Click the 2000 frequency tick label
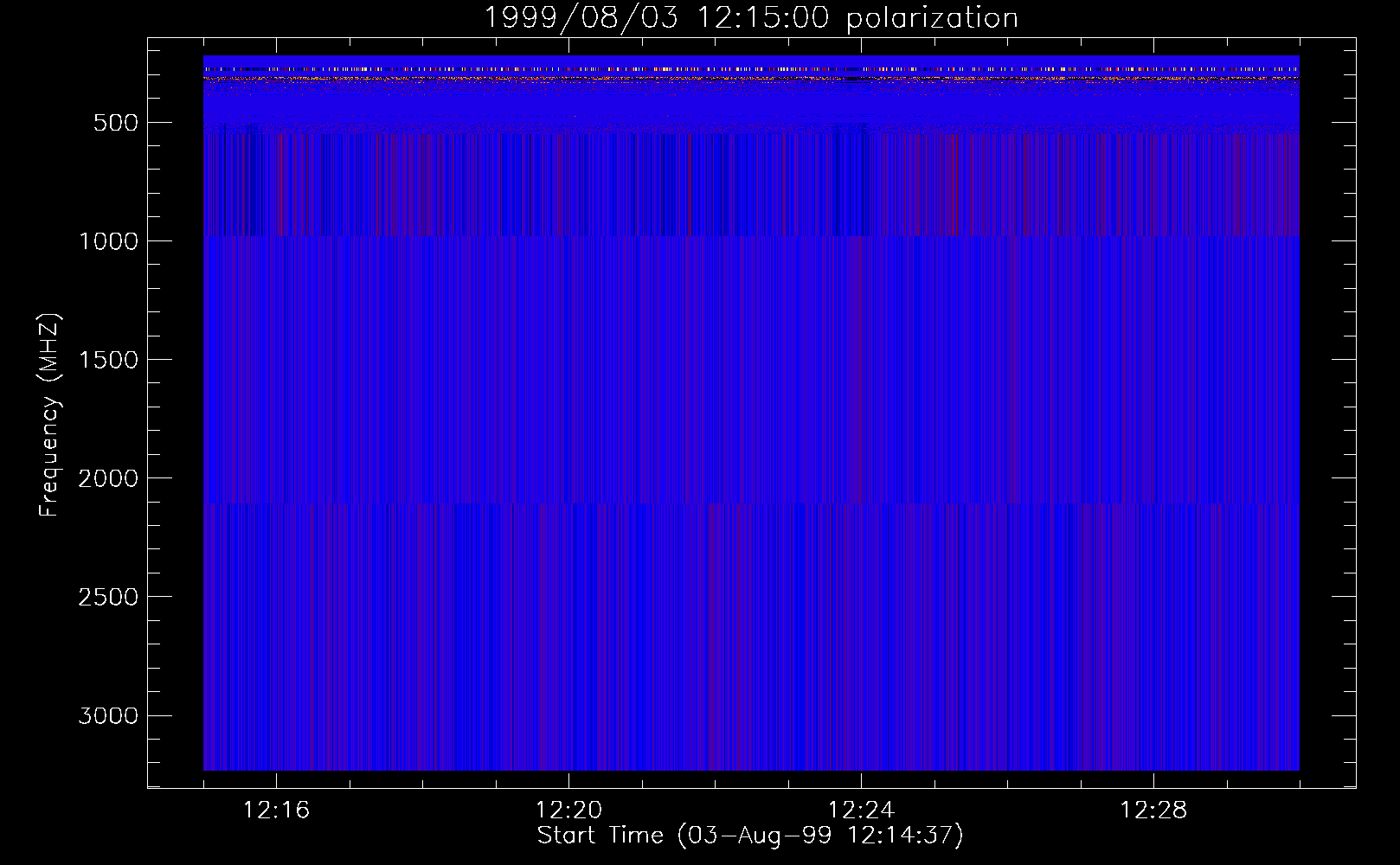This screenshot has height=865, width=1400. coord(108,478)
